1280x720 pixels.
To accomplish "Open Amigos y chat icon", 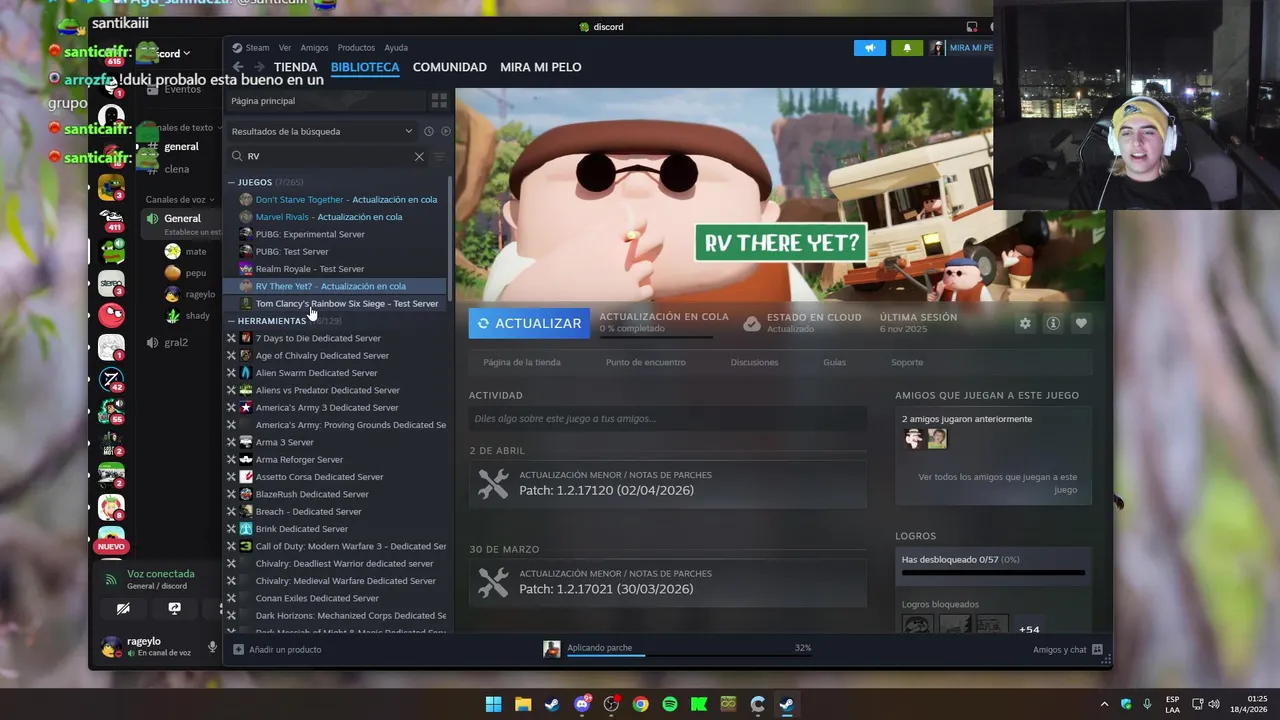I will (x=1097, y=649).
